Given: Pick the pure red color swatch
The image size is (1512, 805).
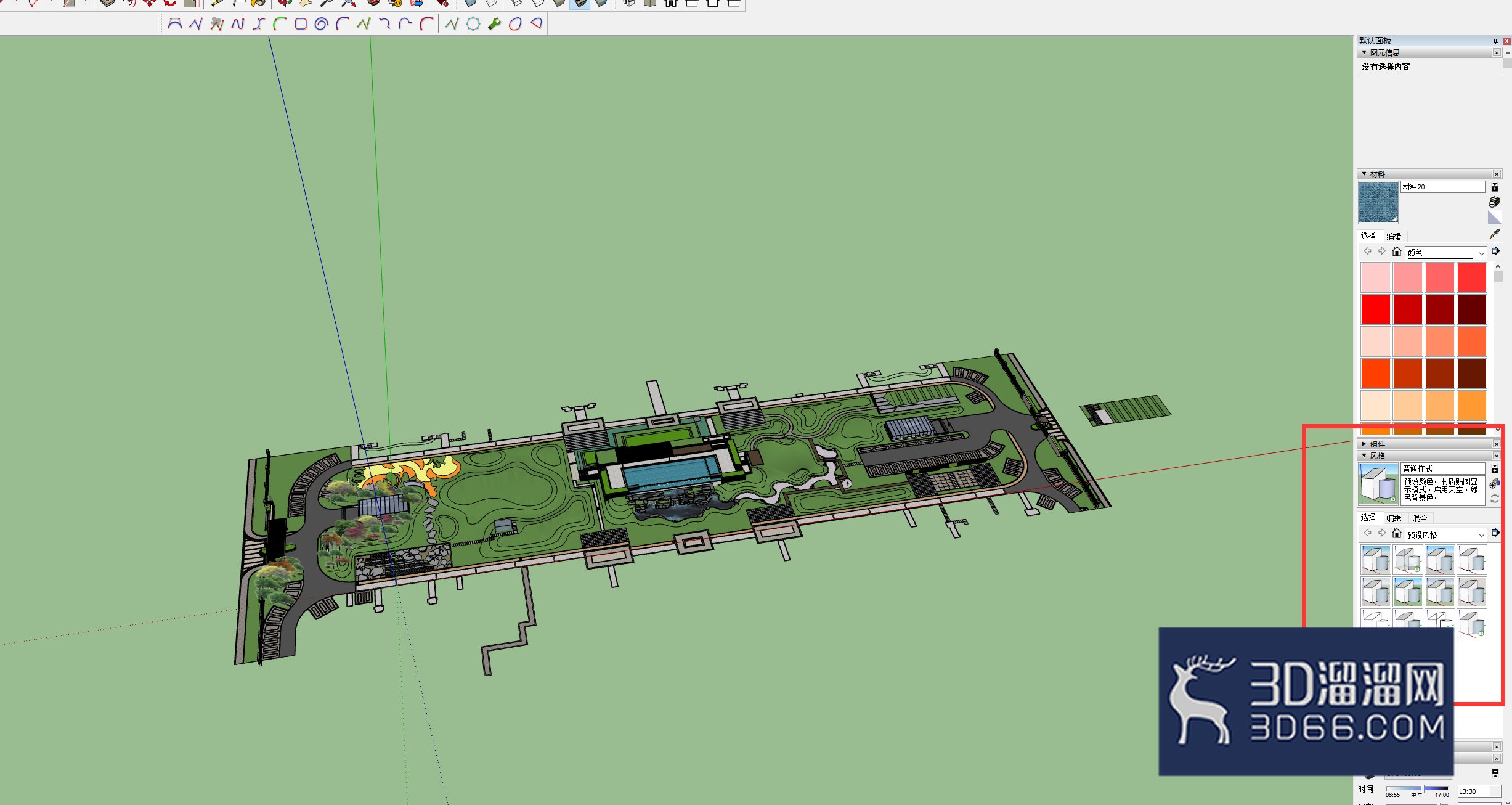Looking at the screenshot, I should click(x=1376, y=309).
